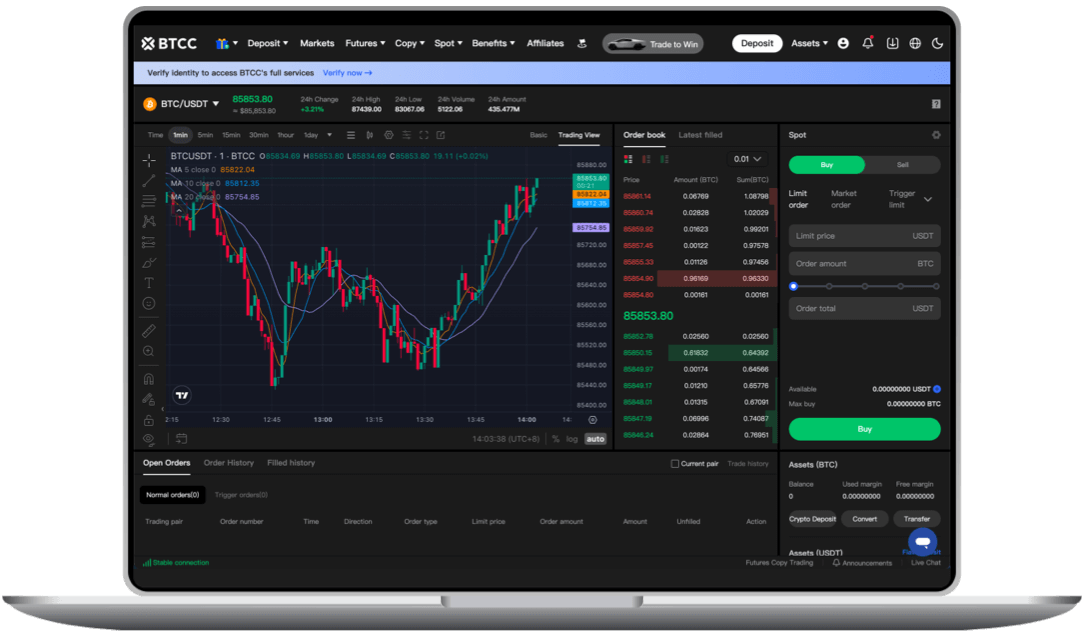This screenshot has height=640, width=1084.
Task: Show bids-only order book view
Action: pos(664,160)
